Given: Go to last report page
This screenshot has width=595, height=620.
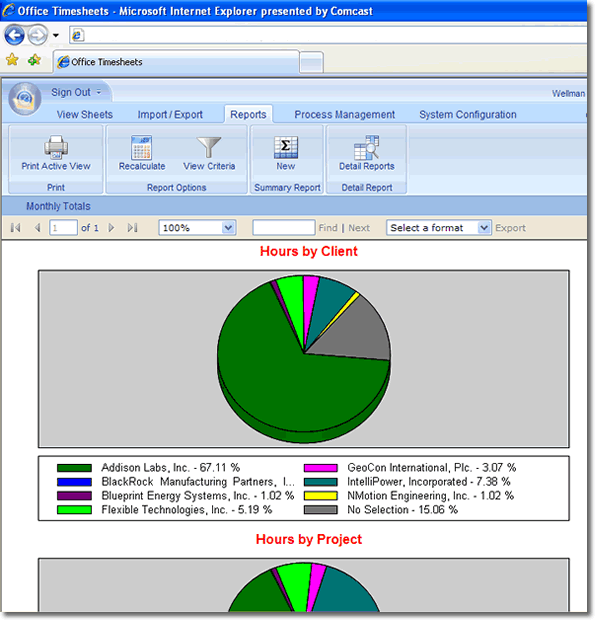Looking at the screenshot, I should 132,227.
